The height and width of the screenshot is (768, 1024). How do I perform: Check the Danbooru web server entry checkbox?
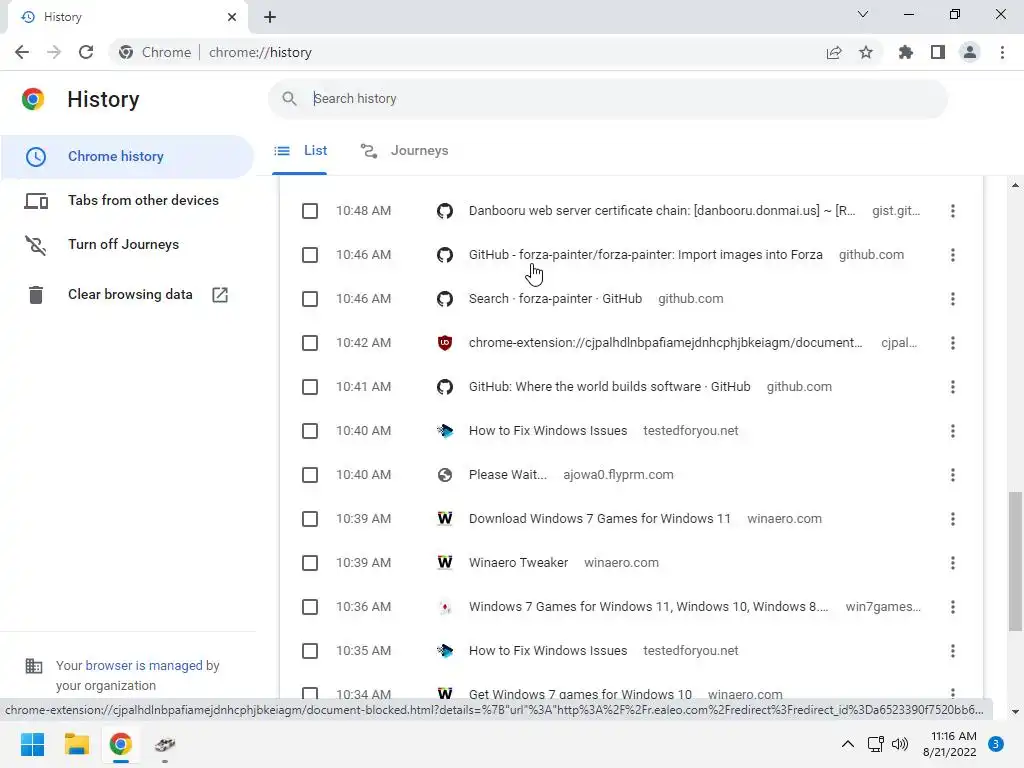(x=310, y=211)
